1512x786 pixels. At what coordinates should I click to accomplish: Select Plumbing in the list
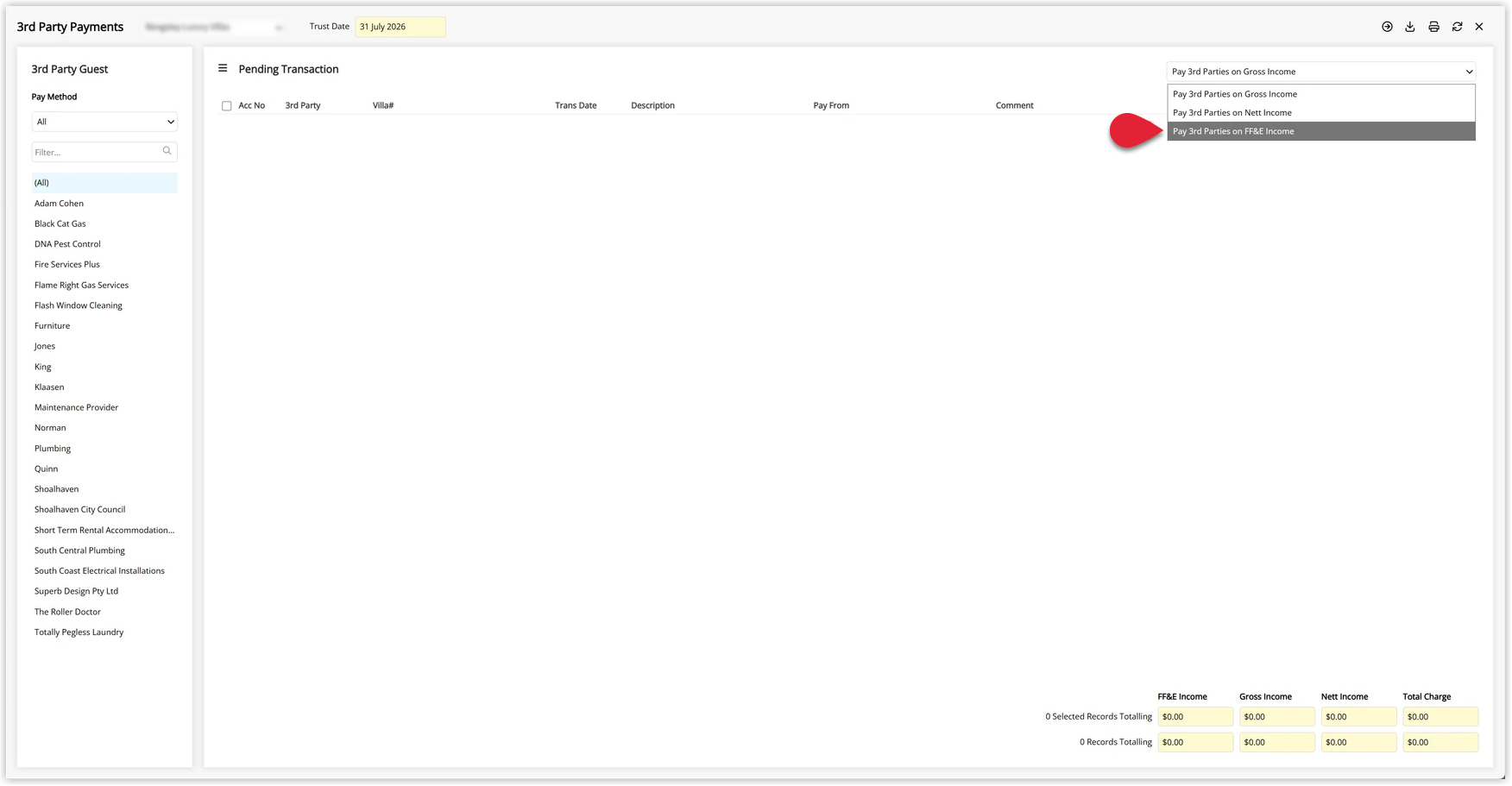pyautogui.click(x=104, y=449)
